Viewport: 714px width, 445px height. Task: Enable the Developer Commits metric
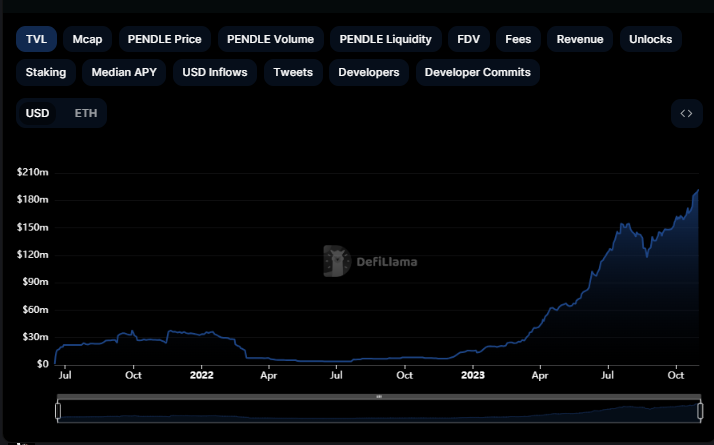click(x=478, y=72)
